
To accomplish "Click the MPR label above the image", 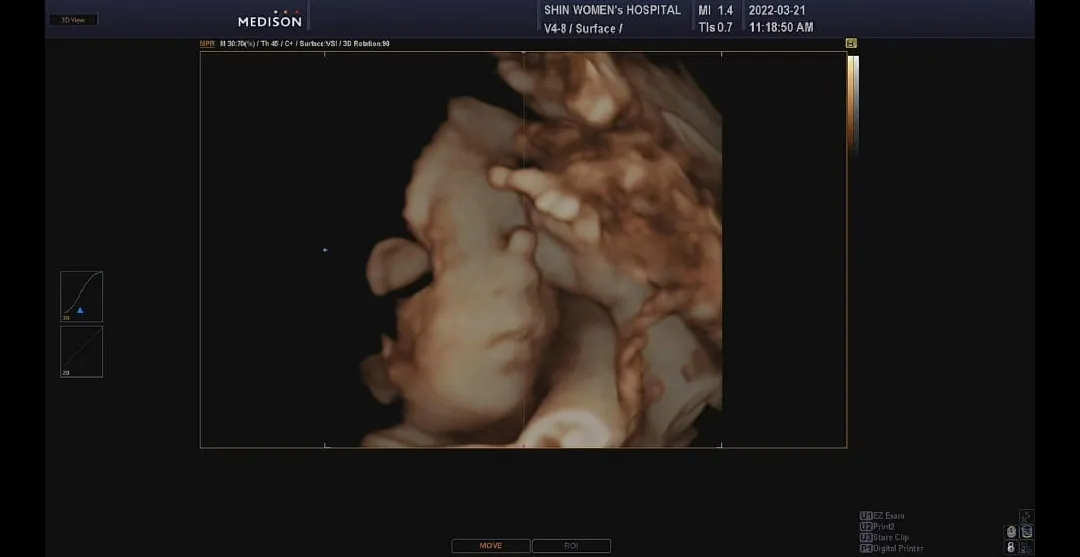I will [207, 43].
